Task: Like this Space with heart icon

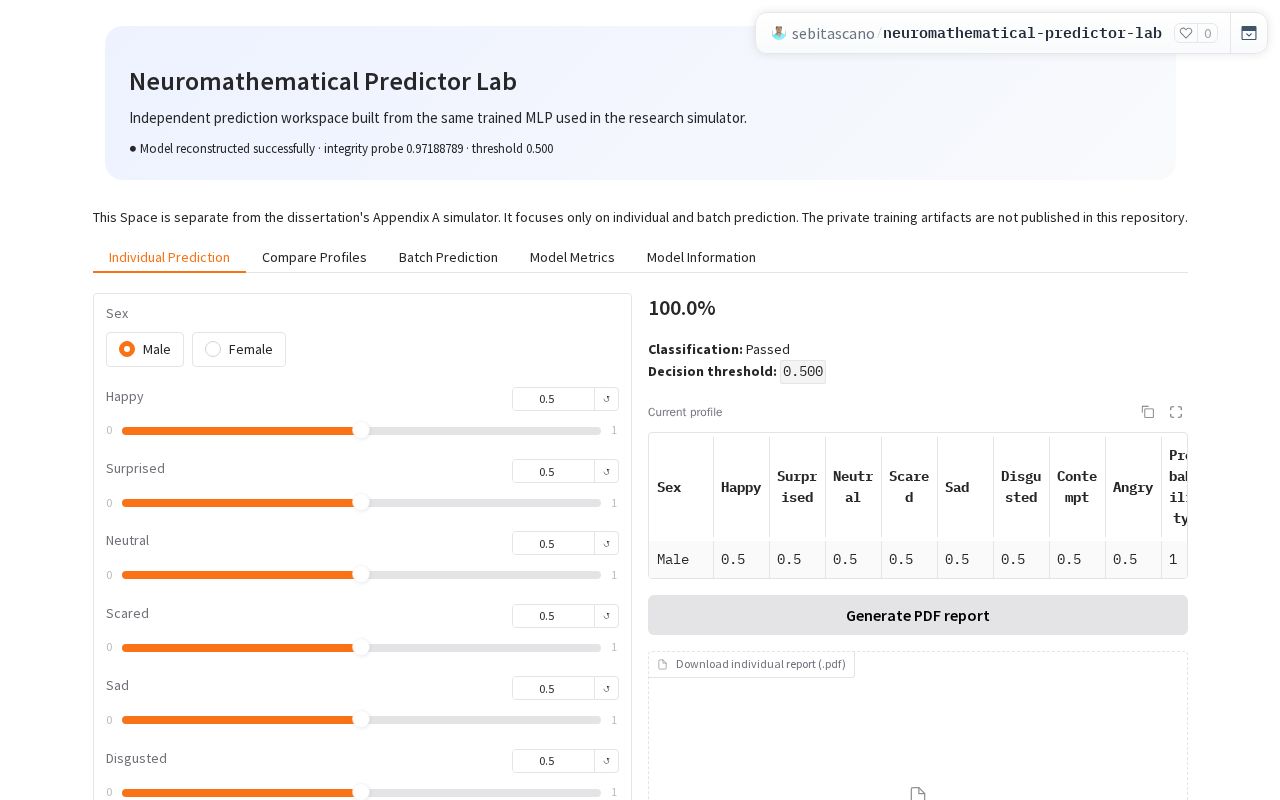Action: click(x=1186, y=33)
